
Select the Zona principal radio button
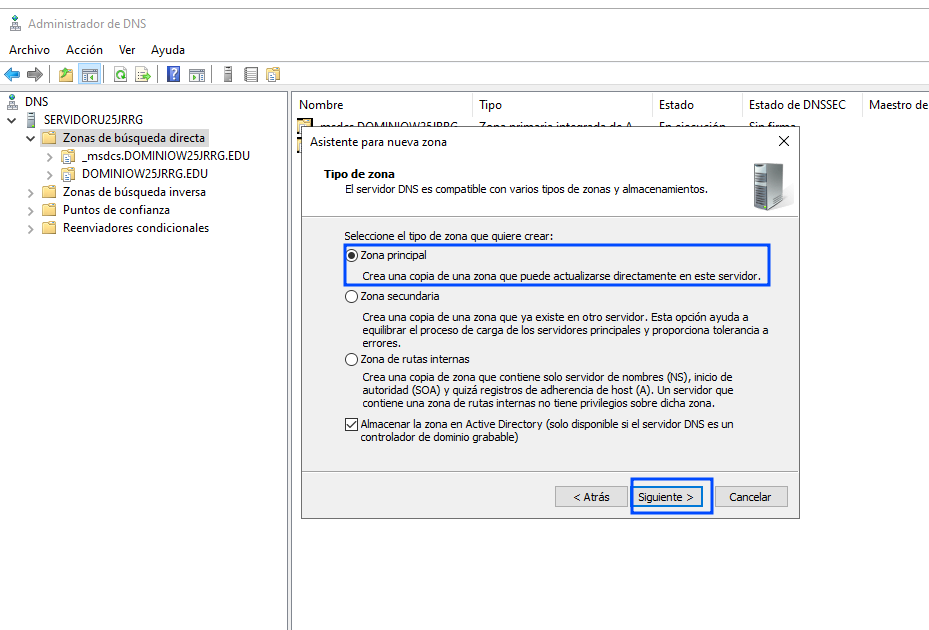pyautogui.click(x=351, y=255)
